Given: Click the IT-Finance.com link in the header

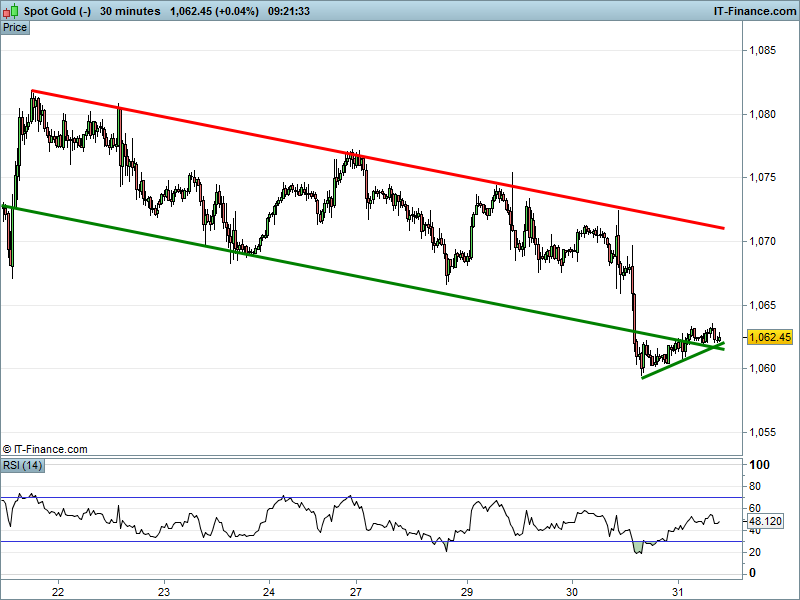Looking at the screenshot, I should (754, 11).
